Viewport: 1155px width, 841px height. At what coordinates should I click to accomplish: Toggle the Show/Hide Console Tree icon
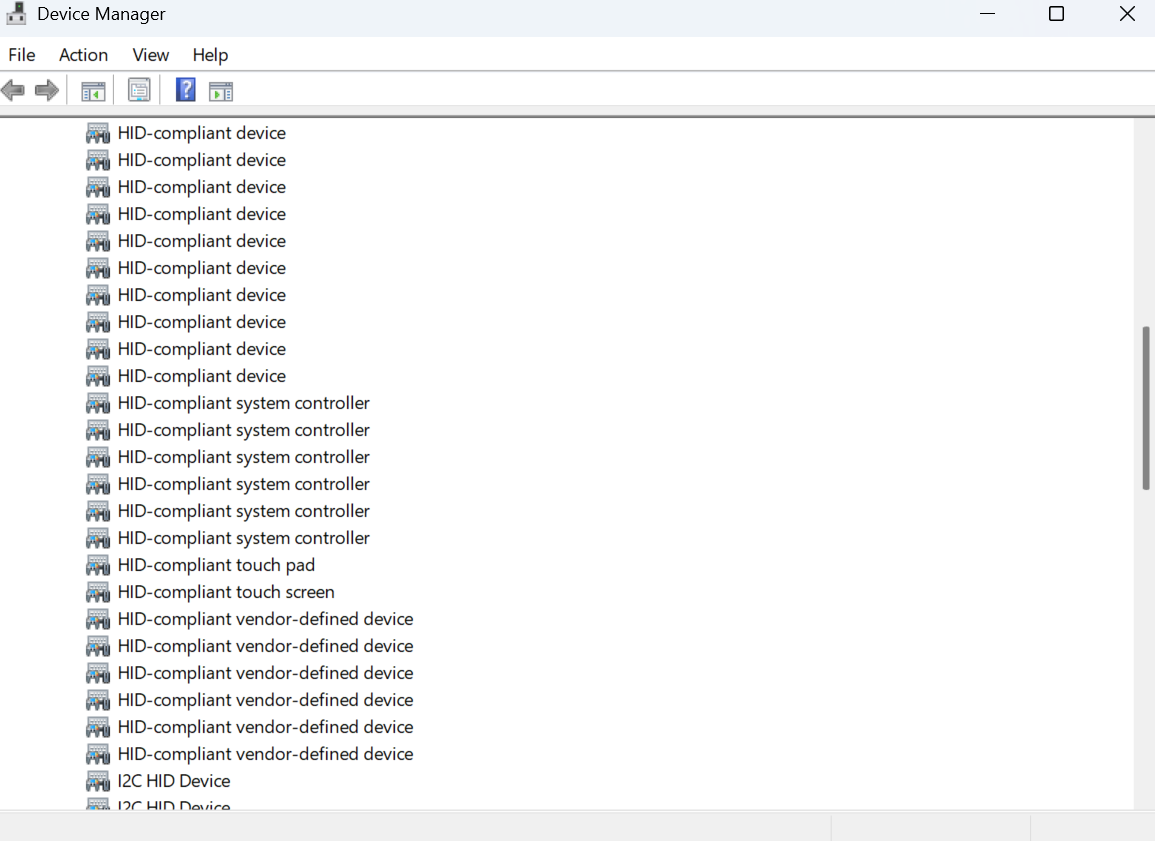(x=93, y=91)
